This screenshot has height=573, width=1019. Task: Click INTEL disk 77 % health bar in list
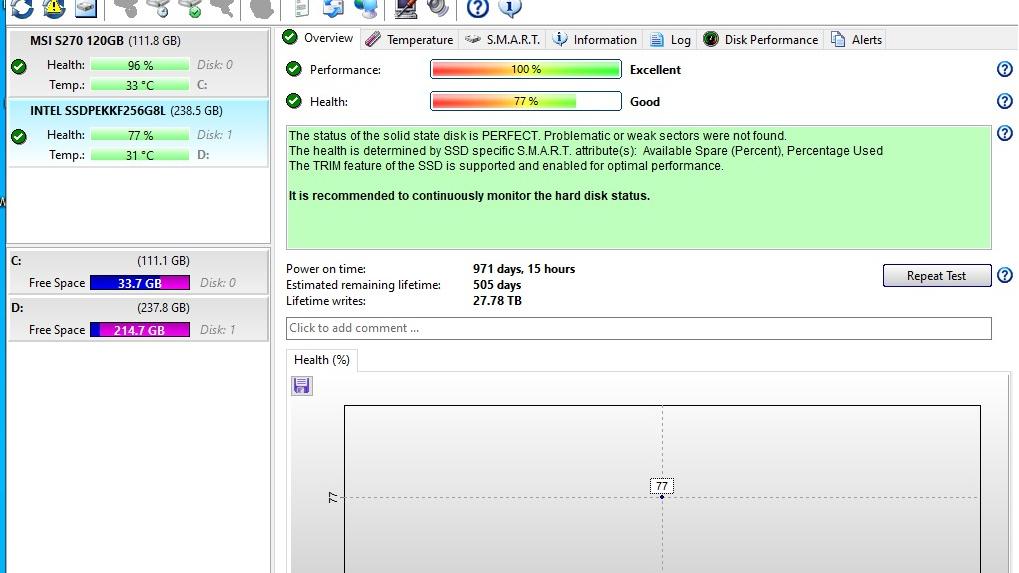(140, 135)
